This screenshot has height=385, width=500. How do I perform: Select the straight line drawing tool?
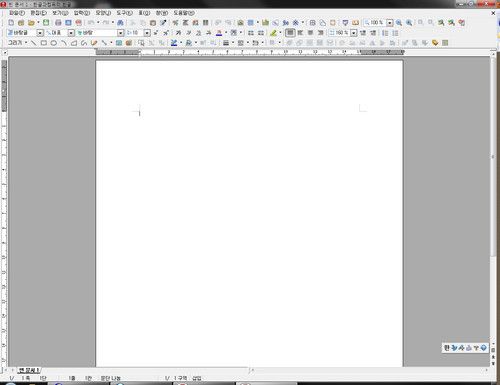[x=34, y=43]
